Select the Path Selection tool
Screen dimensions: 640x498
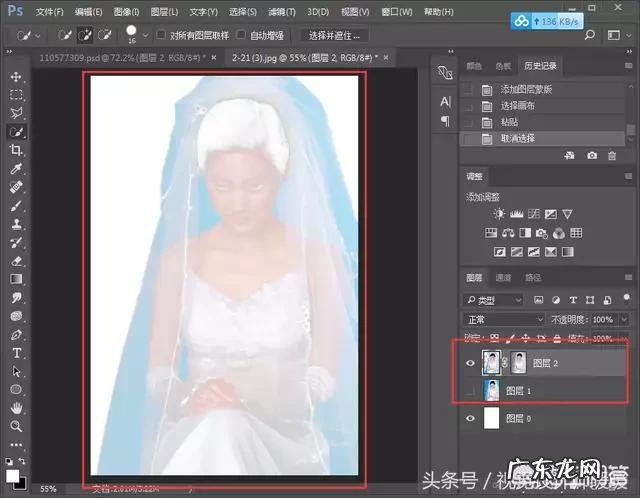(16, 371)
